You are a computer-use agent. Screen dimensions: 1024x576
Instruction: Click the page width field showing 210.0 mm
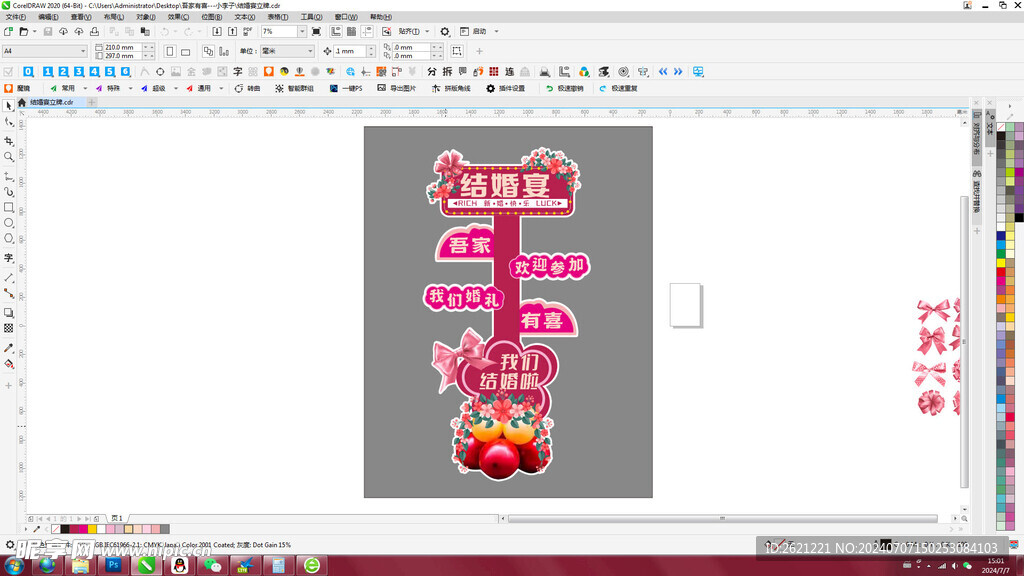[120, 47]
